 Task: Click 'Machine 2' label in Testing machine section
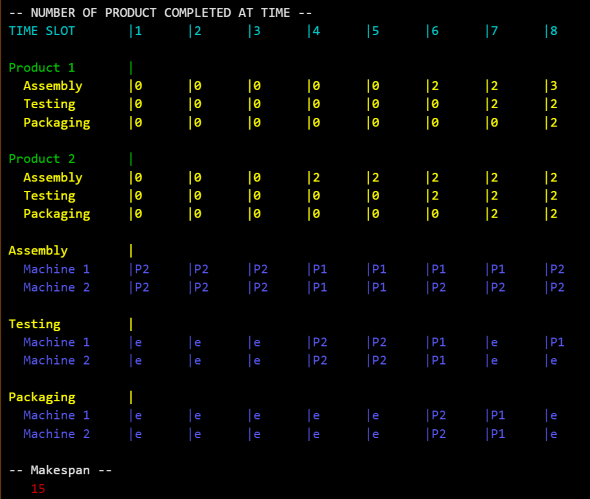56,361
